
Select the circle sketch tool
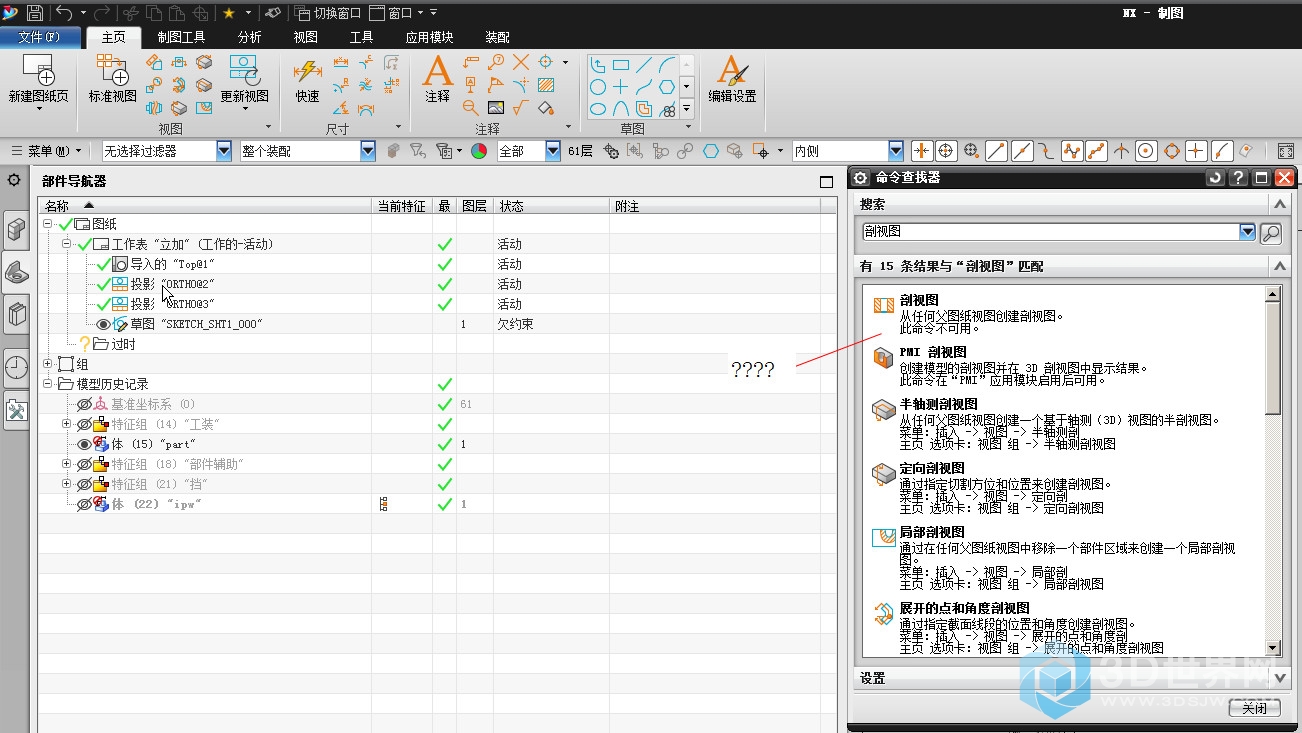coord(597,87)
